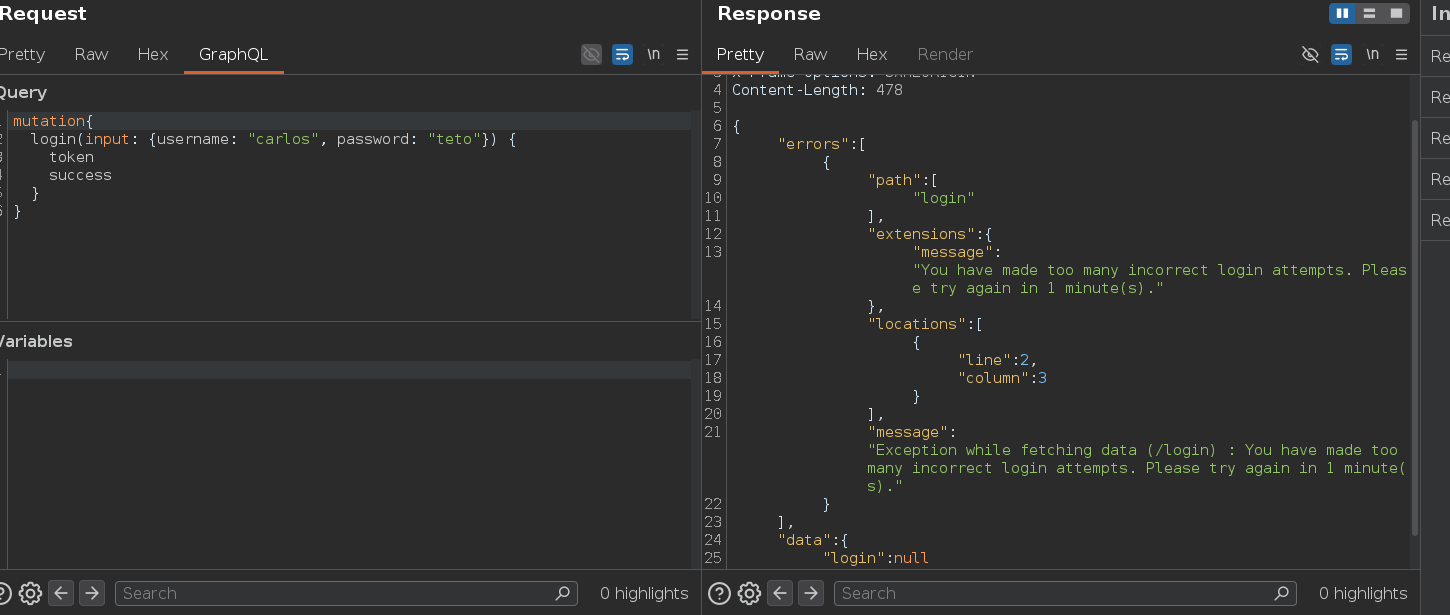Toggle word wrap icon in Request panel
The image size is (1450, 615).
pyautogui.click(x=622, y=54)
